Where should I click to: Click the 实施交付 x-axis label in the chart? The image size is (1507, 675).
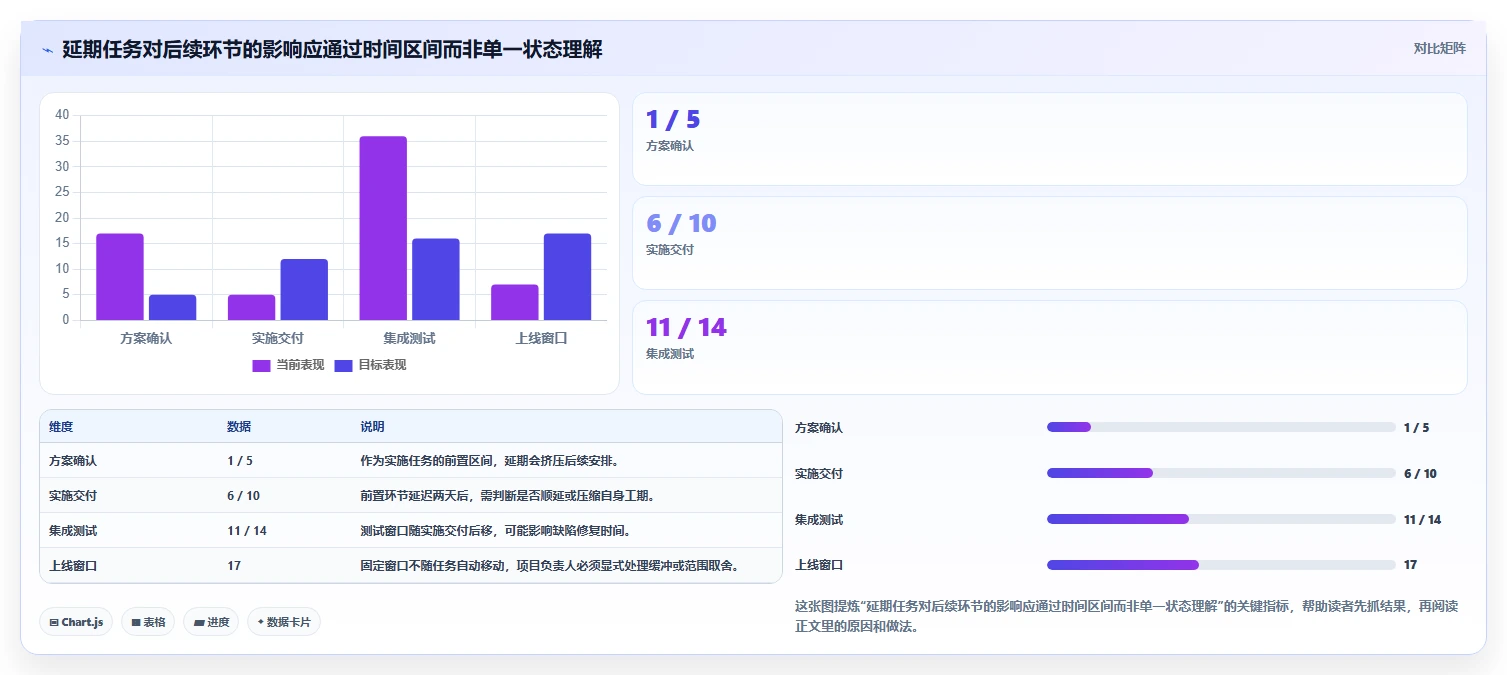coord(277,338)
